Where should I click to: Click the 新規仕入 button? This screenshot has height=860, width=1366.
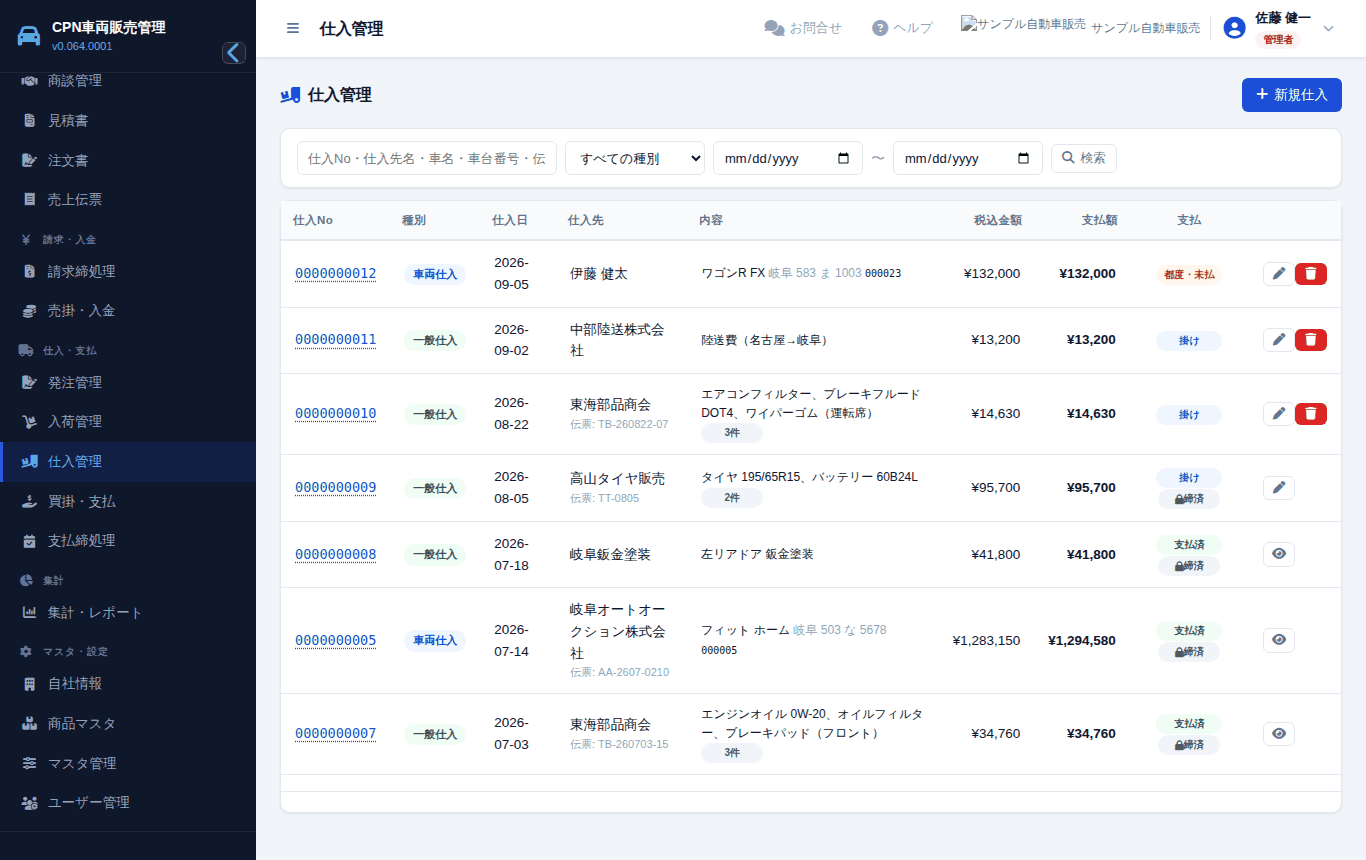point(1291,95)
